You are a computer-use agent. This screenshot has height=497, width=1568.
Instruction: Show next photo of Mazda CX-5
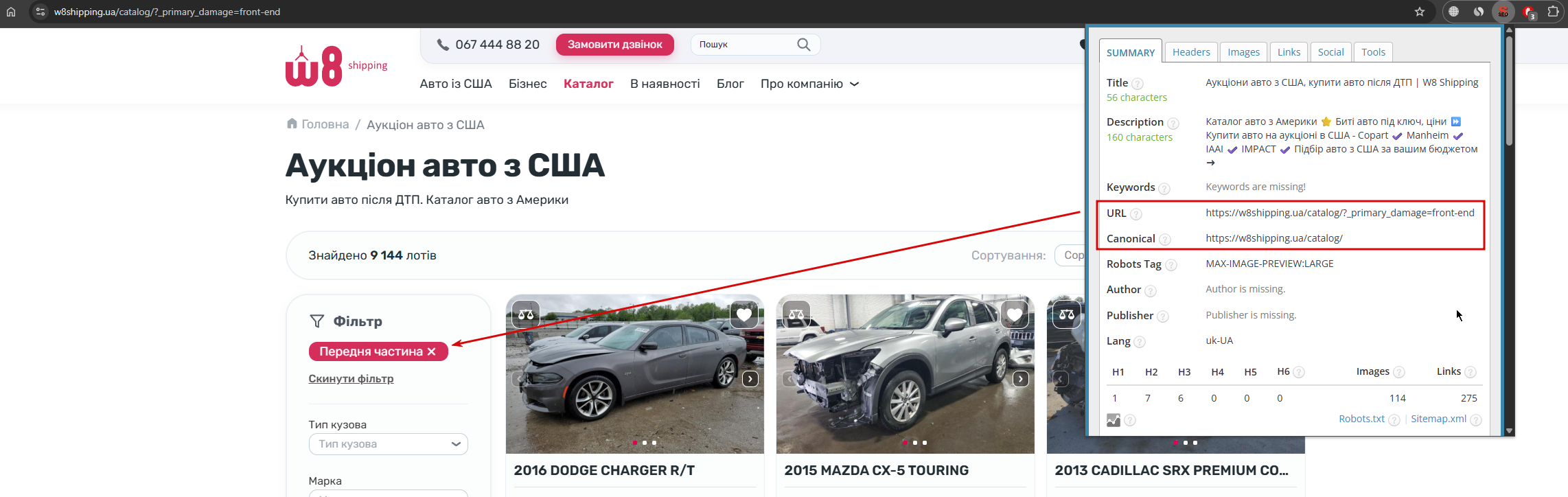coord(1021,379)
